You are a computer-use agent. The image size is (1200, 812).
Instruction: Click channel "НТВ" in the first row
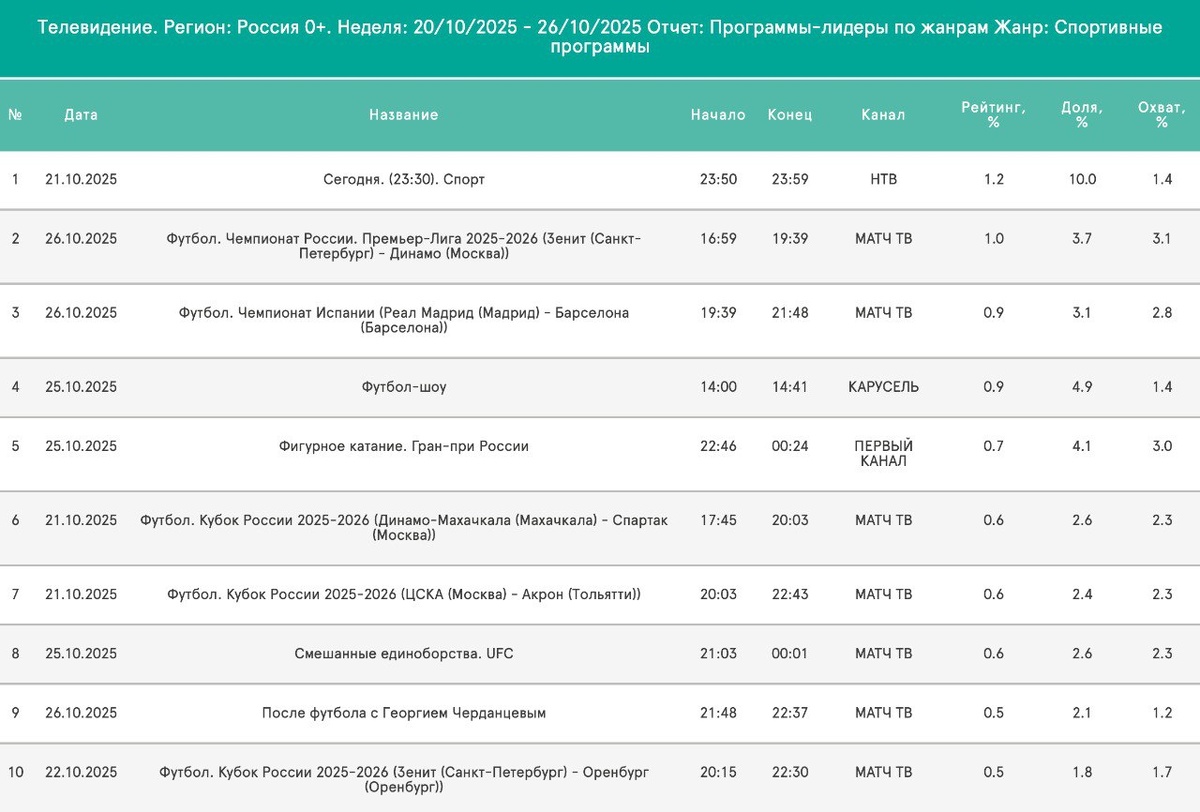click(884, 180)
